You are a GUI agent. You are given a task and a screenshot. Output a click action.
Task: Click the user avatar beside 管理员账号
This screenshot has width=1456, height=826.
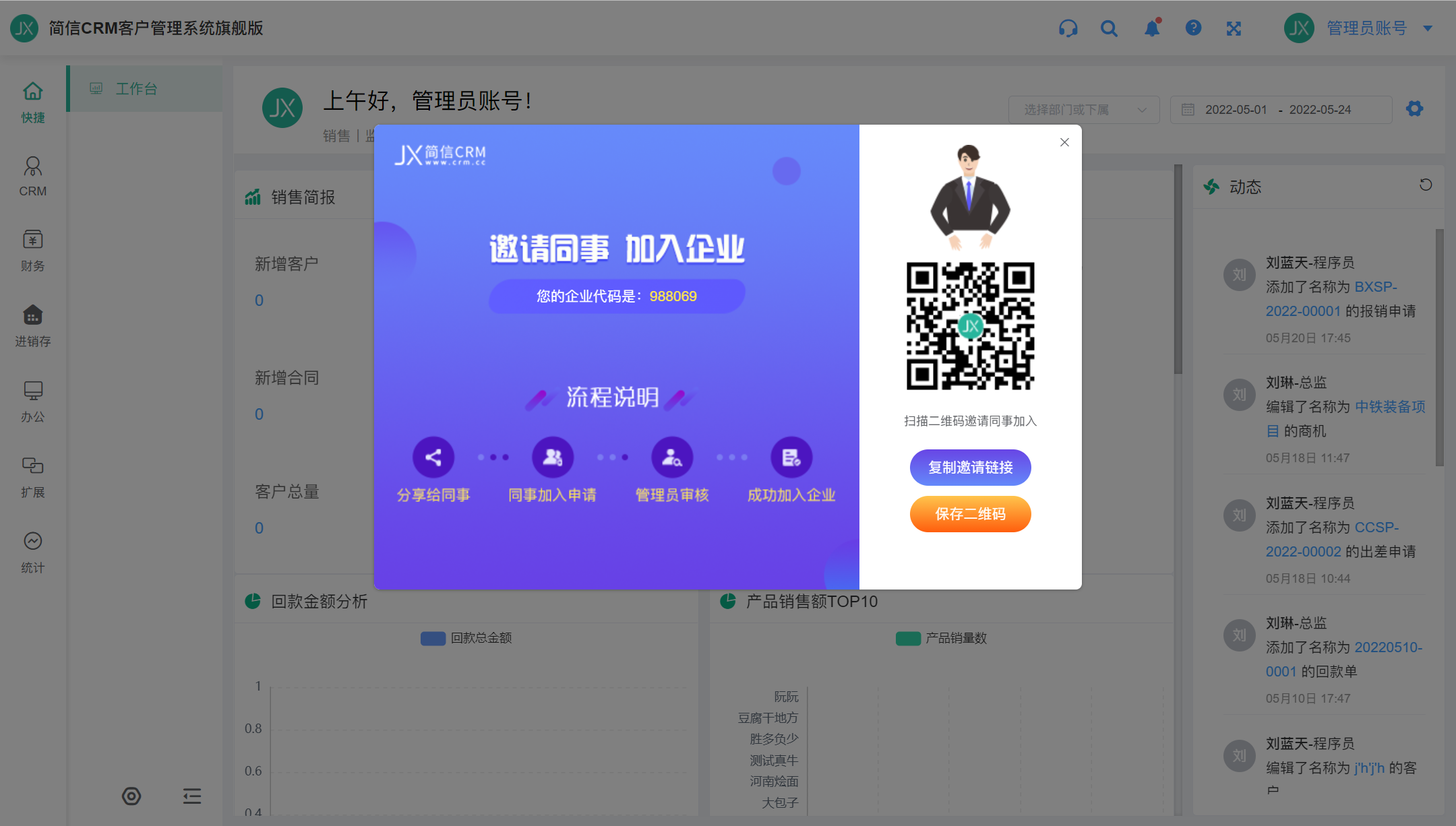(x=1300, y=28)
